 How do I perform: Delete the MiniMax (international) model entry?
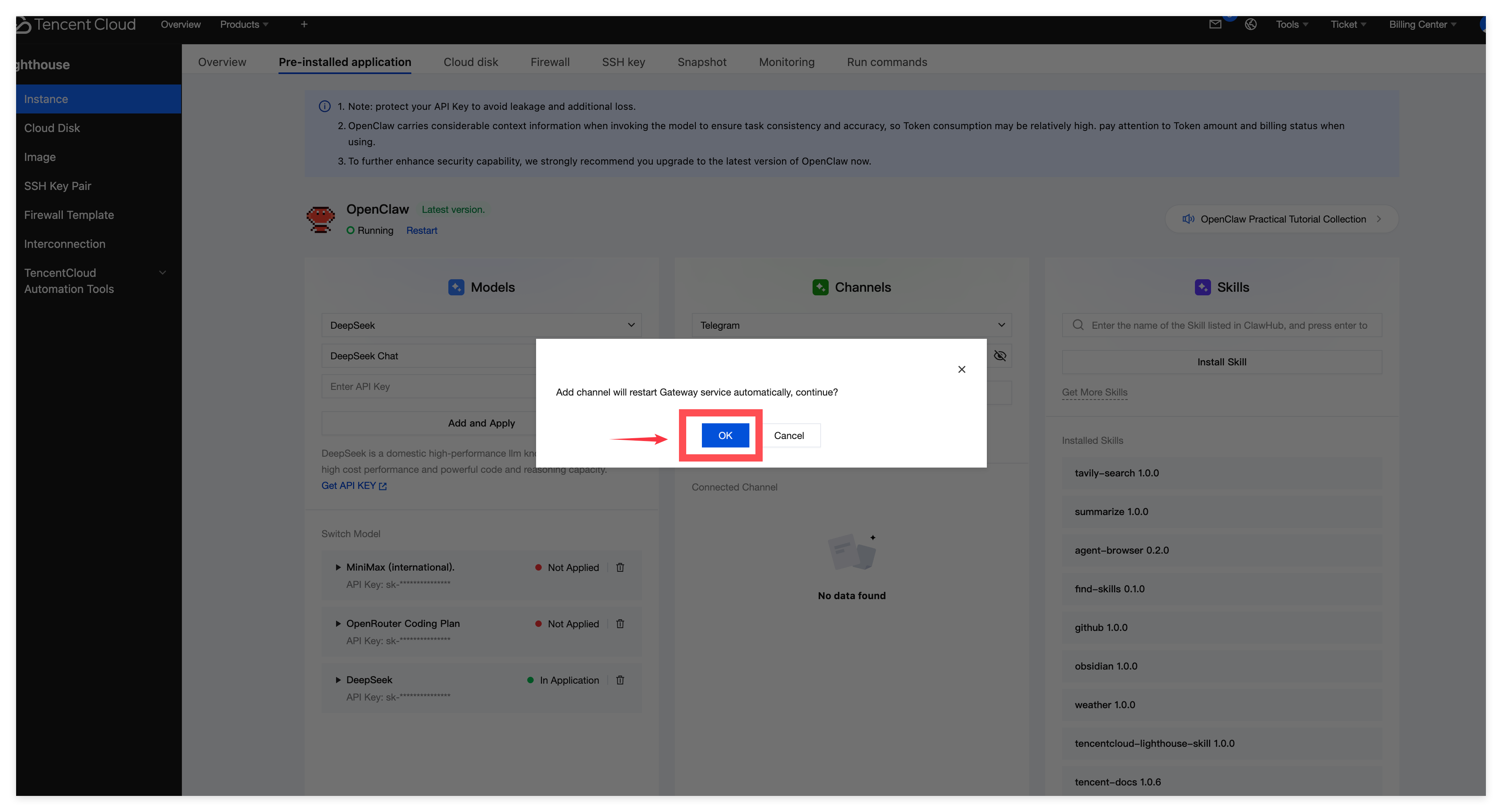[620, 567]
